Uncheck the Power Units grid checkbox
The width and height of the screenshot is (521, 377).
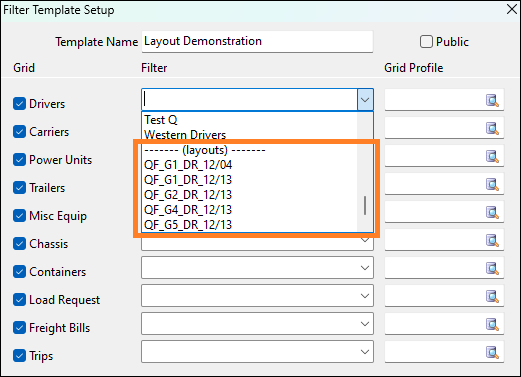(19, 160)
